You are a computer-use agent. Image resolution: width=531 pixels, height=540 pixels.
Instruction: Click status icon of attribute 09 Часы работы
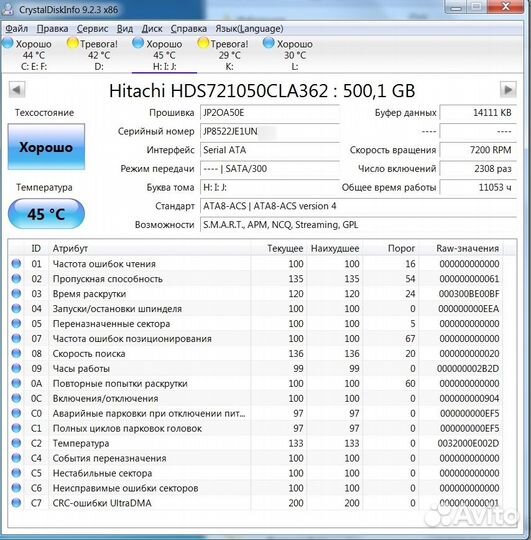16,368
